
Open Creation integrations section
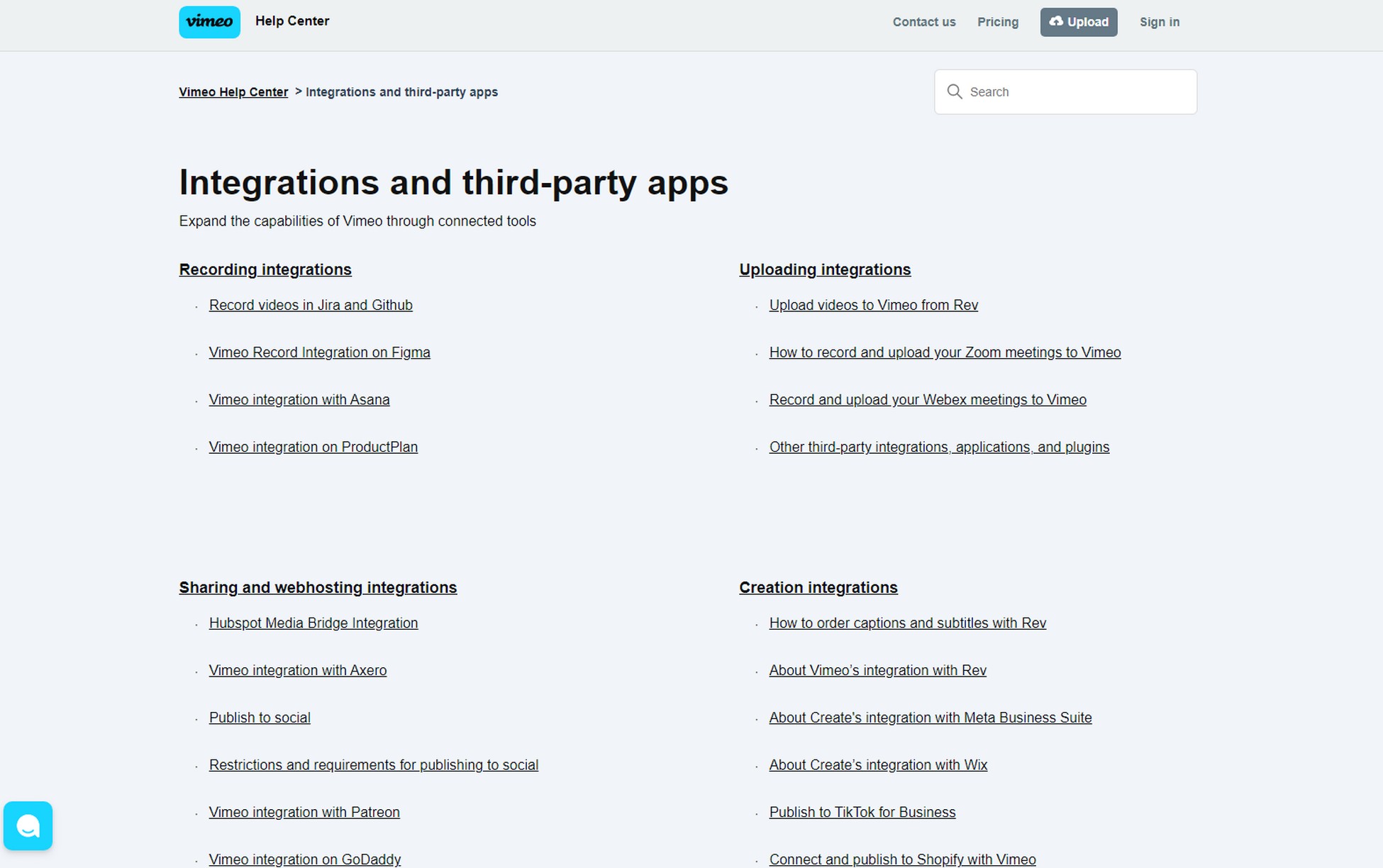coord(818,587)
